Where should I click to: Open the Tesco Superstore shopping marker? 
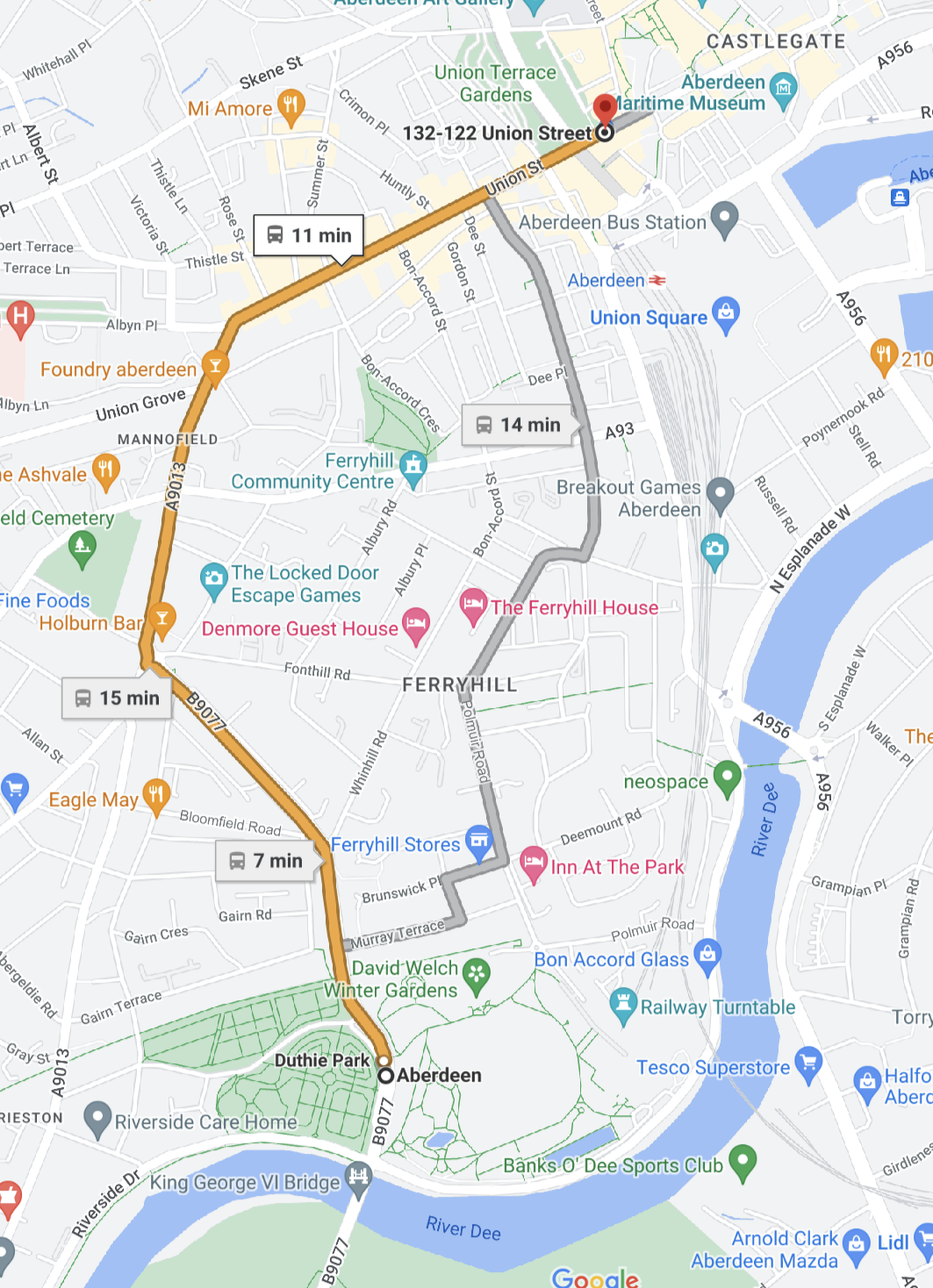[808, 1065]
